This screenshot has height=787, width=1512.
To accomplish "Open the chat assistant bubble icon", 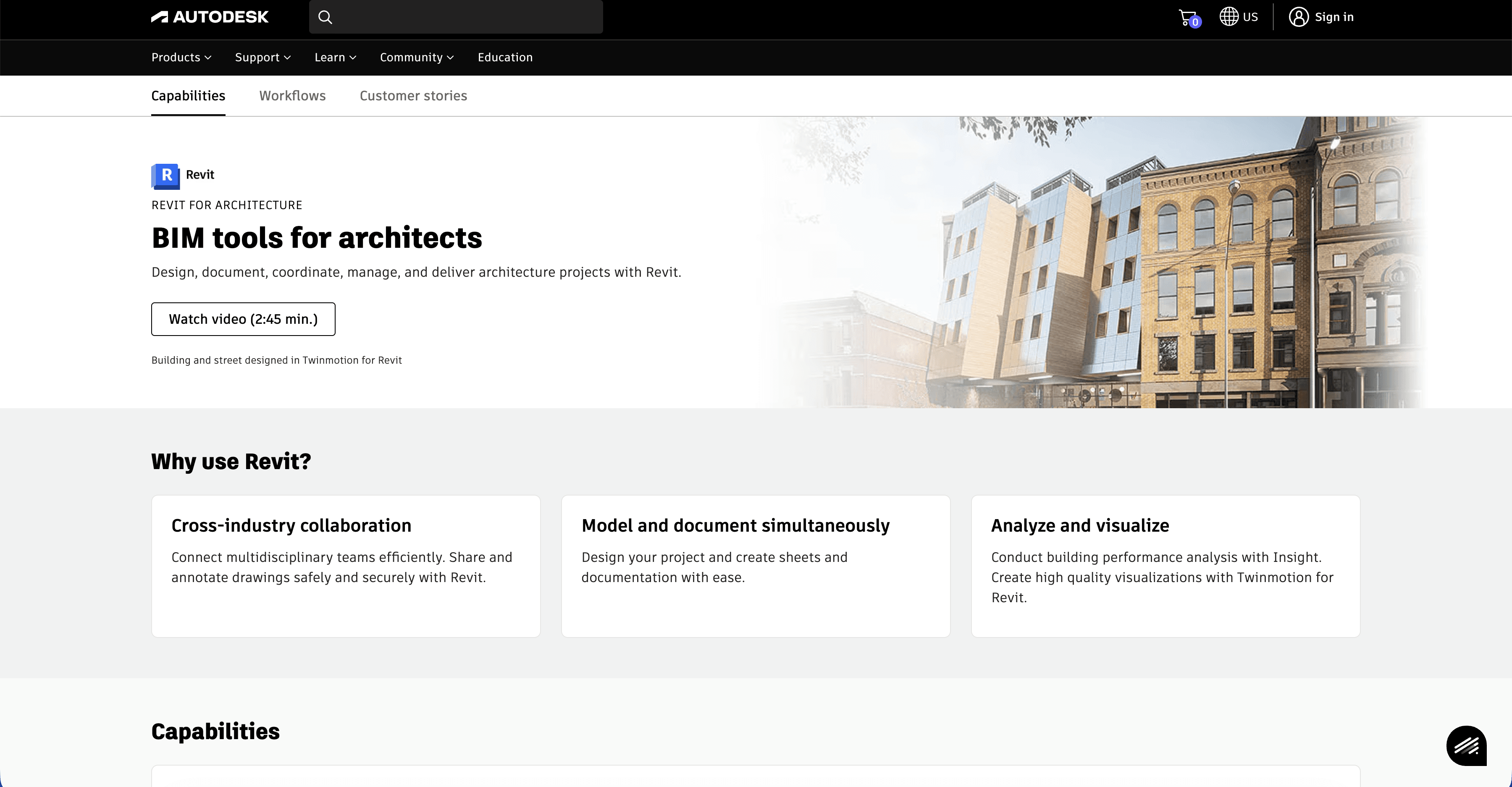I will pos(1466,745).
